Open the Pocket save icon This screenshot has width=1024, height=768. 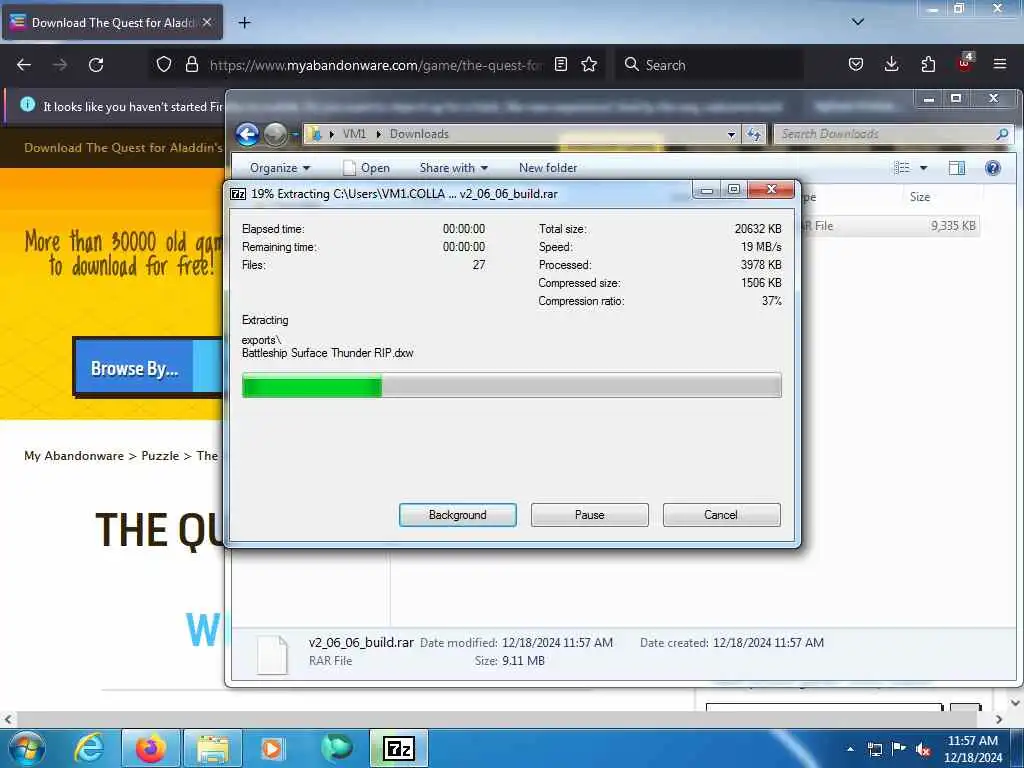coord(856,65)
